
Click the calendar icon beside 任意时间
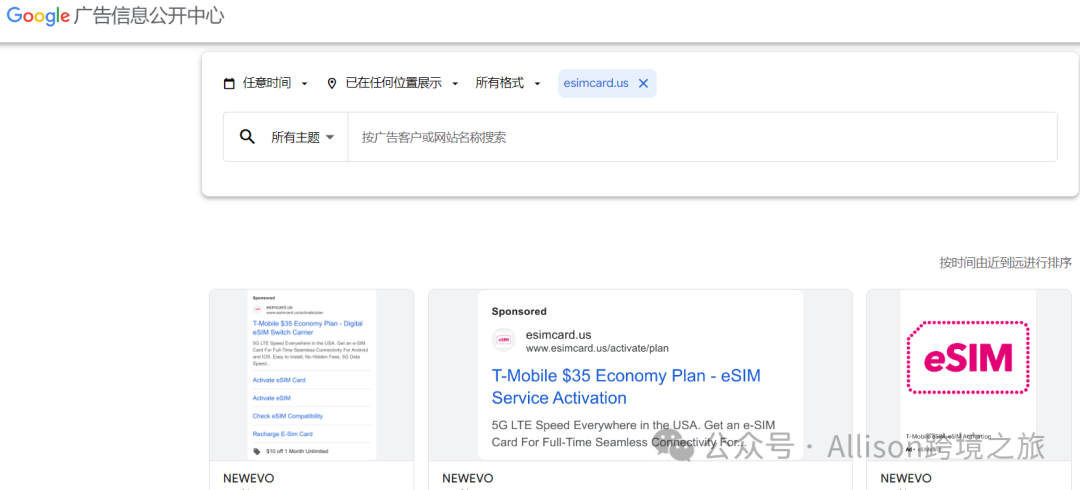pyautogui.click(x=229, y=83)
